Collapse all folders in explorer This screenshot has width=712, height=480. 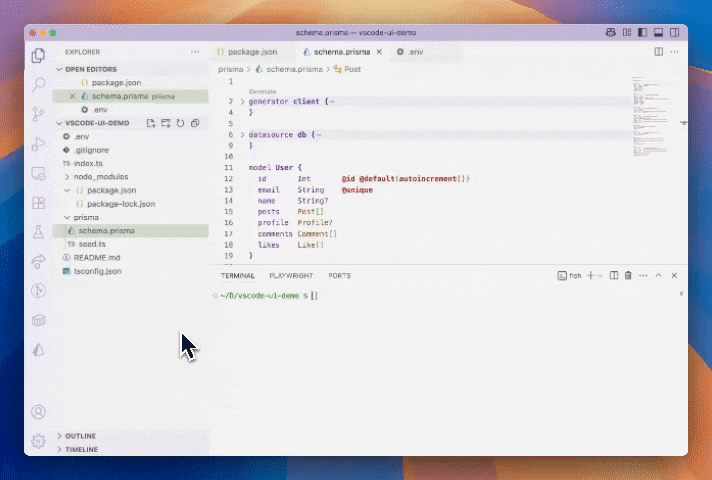pos(194,123)
